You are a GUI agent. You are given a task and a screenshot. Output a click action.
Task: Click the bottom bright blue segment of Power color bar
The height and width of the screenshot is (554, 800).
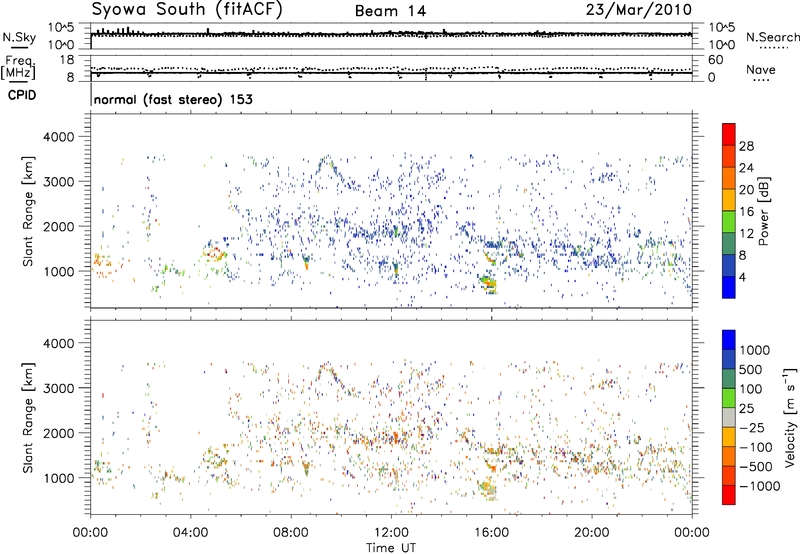[x=729, y=287]
